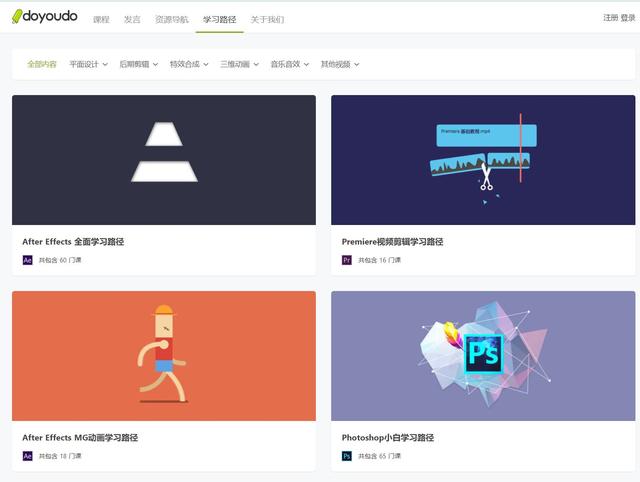This screenshot has height=482, width=640.
Task: Open the 特效合成 filter dropdown
Action: tap(189, 64)
